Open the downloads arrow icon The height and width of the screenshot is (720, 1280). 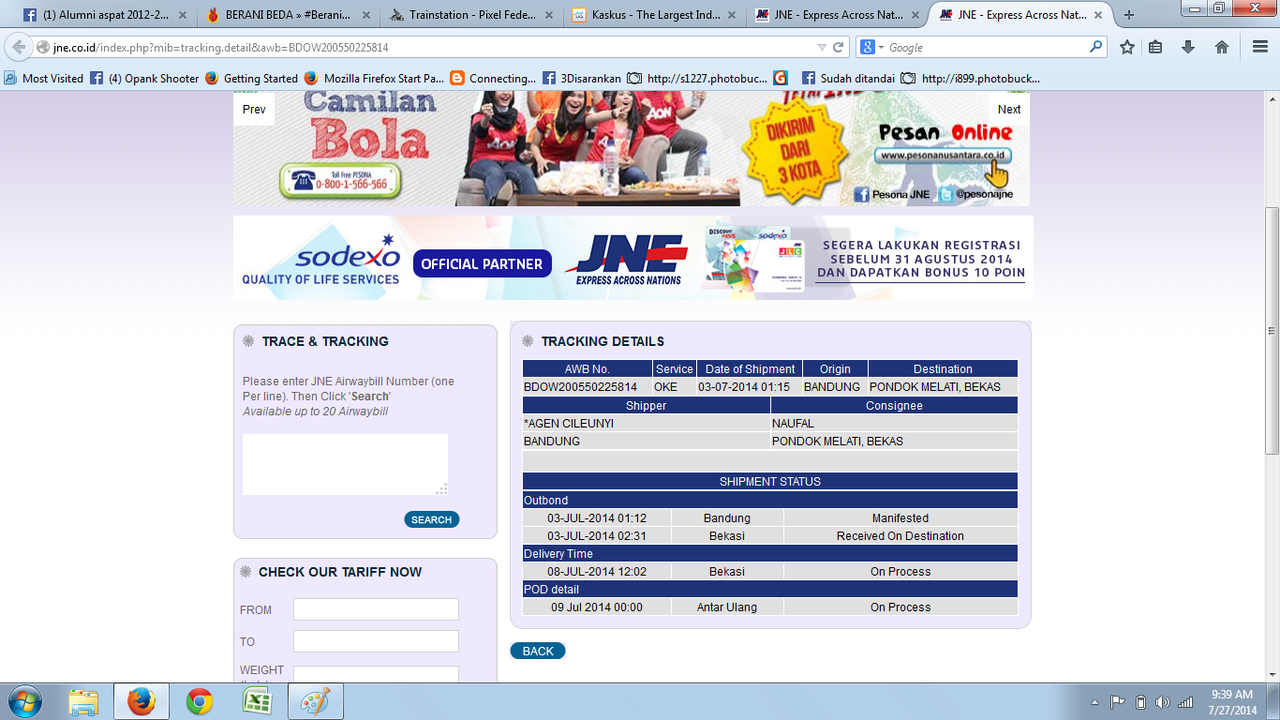(1189, 47)
